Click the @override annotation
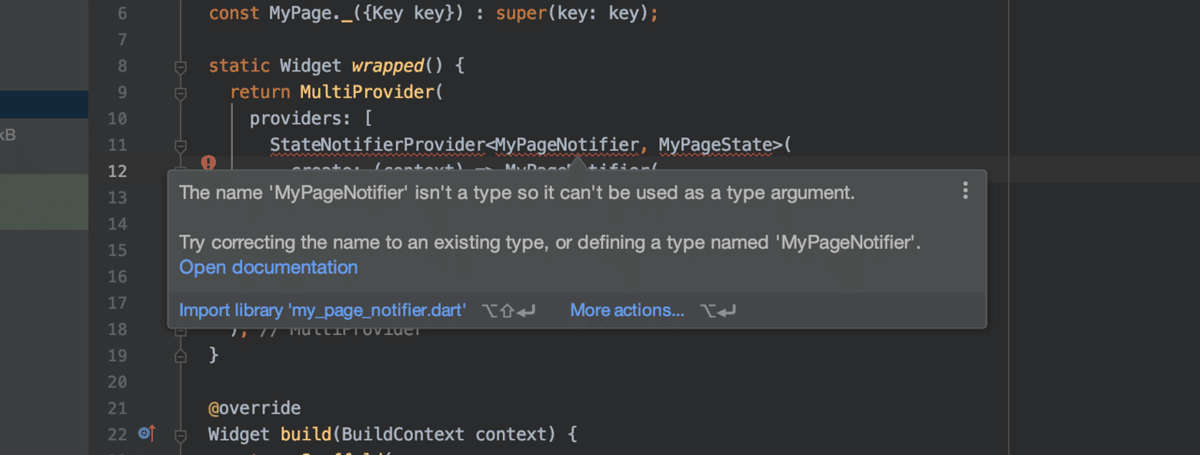 (254, 408)
